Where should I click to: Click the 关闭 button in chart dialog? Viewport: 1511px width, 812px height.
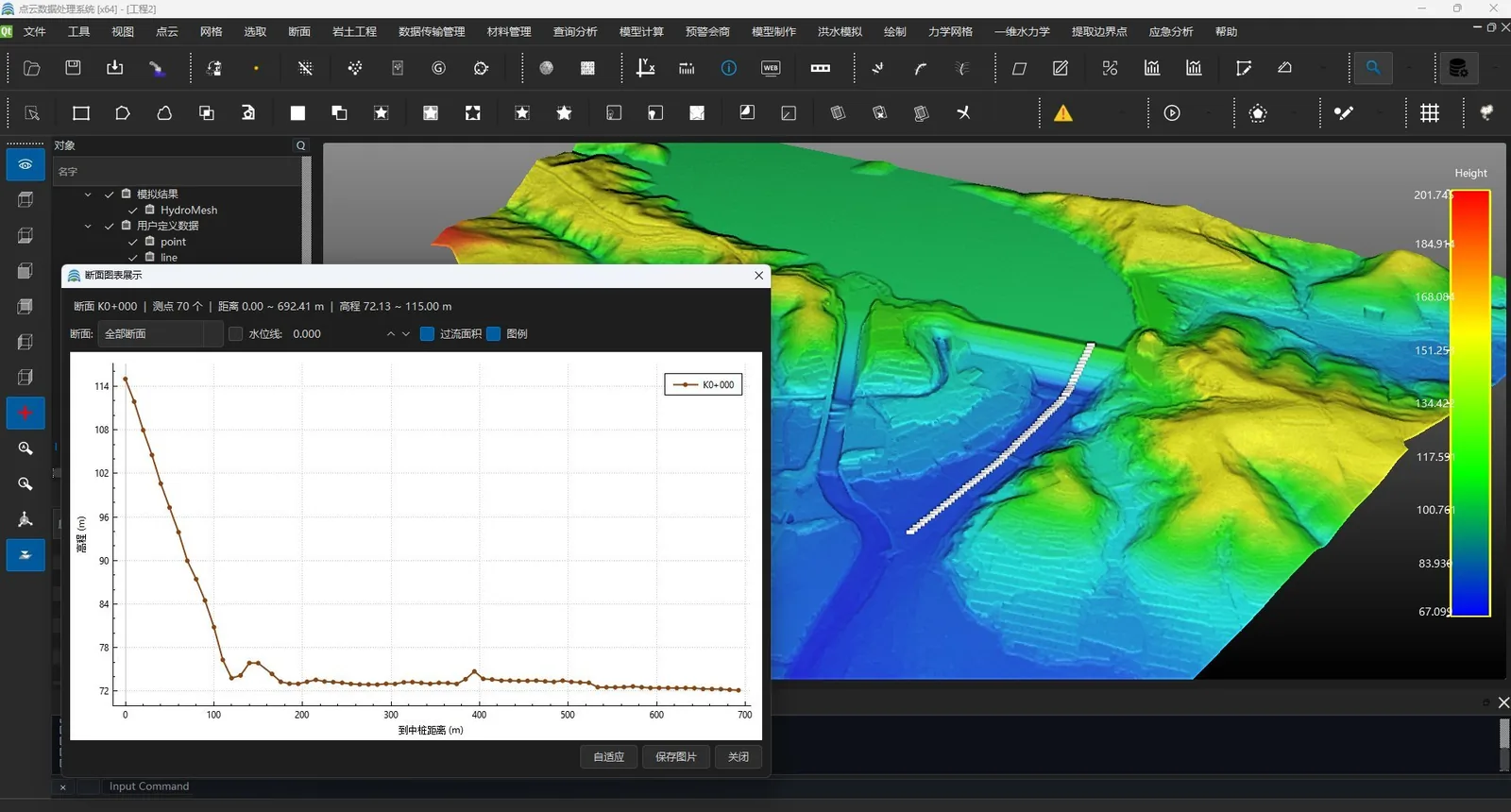click(x=739, y=757)
